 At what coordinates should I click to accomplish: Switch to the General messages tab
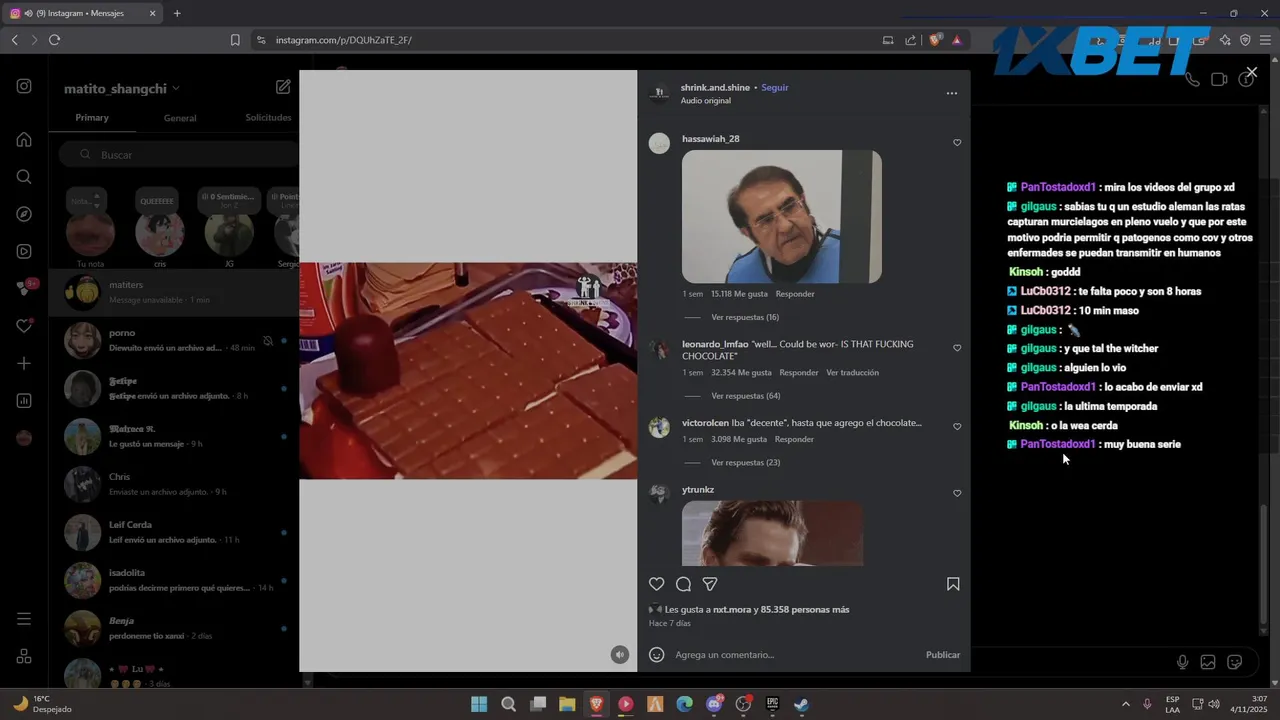coord(180,118)
